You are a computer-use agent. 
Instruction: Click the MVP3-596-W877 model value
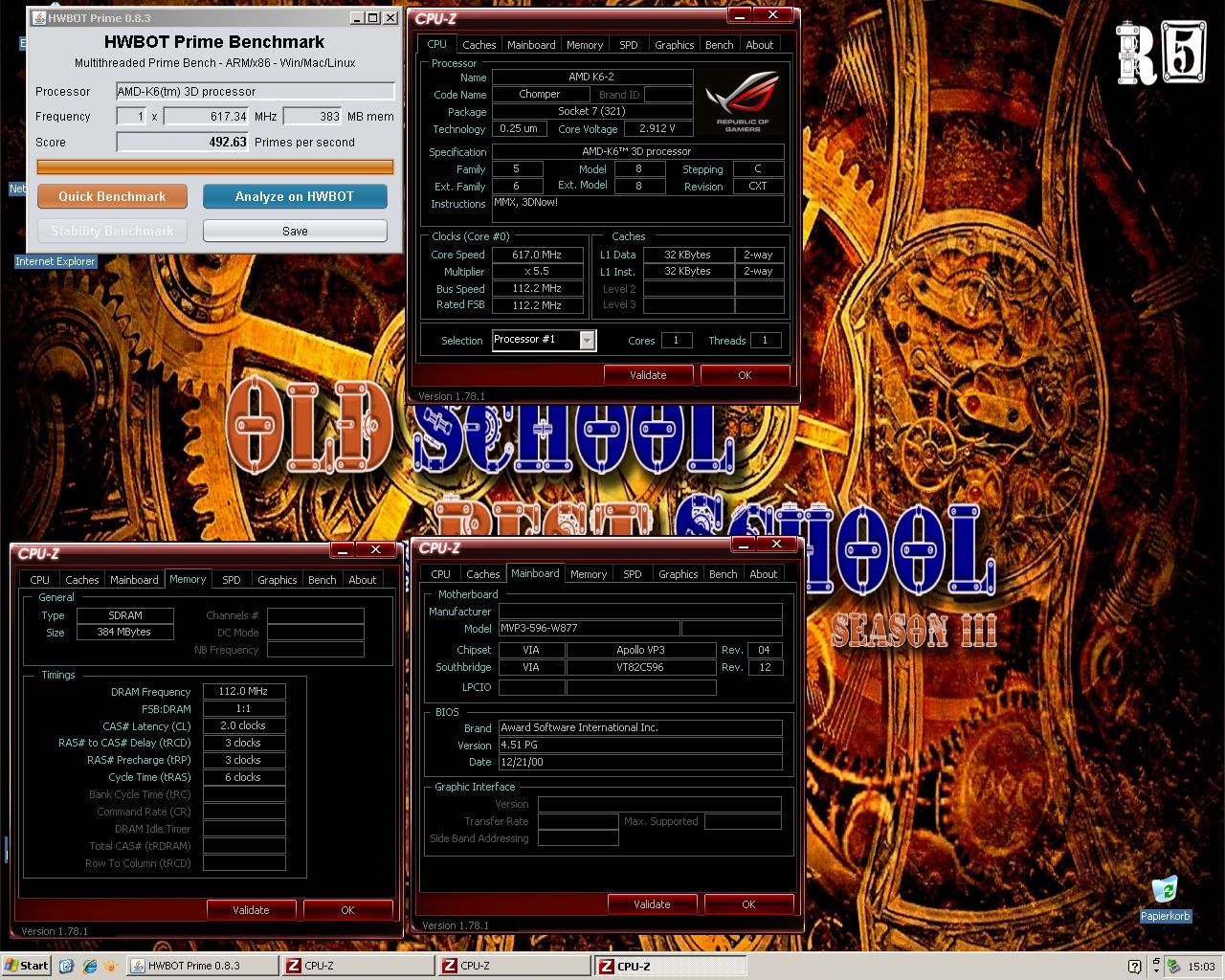[x=589, y=628]
